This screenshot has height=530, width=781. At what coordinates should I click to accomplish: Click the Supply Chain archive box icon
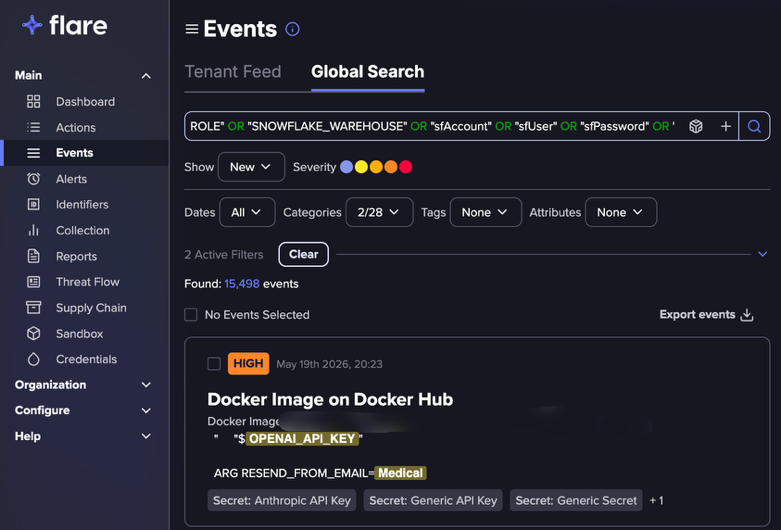tap(33, 307)
